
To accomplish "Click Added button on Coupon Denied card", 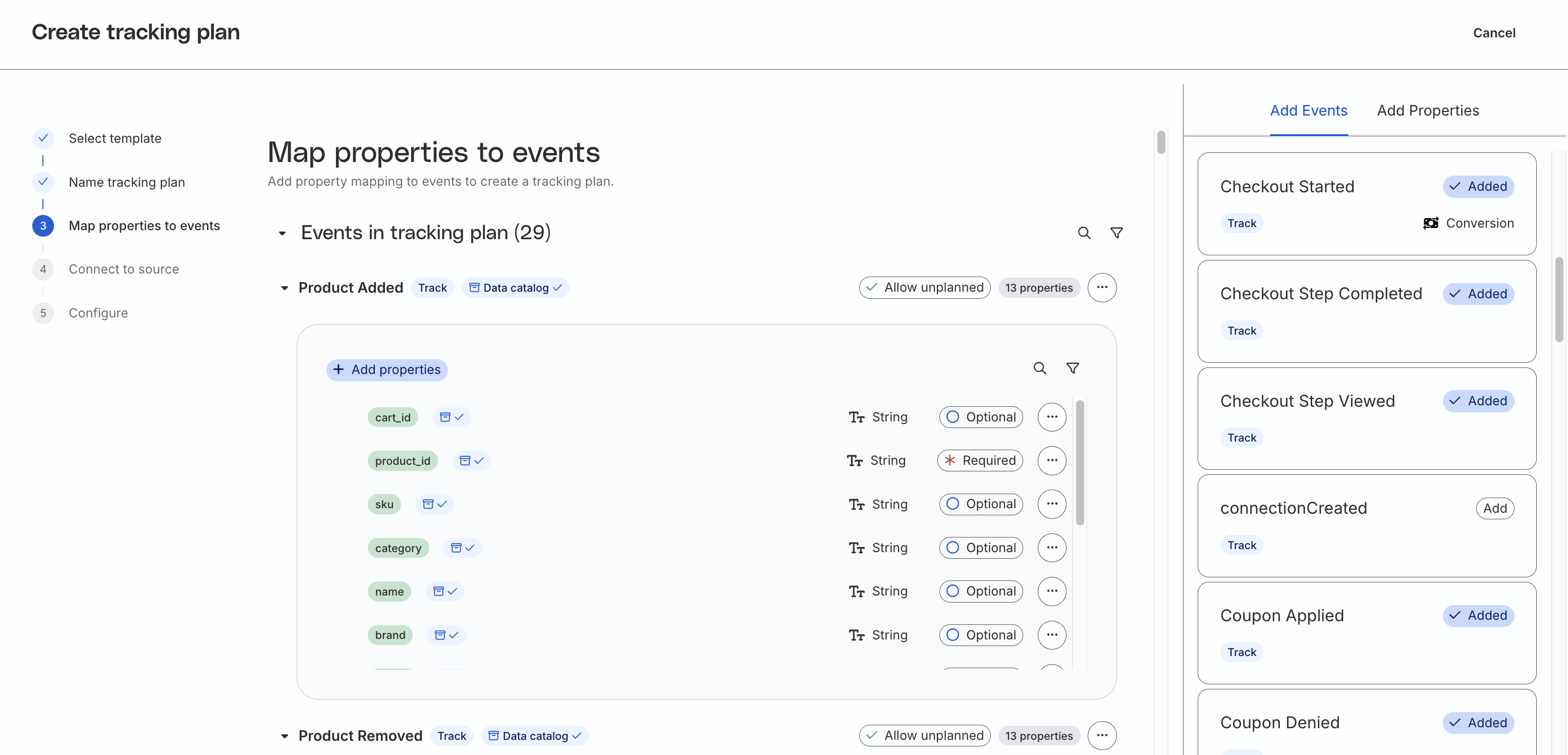I will point(1478,723).
